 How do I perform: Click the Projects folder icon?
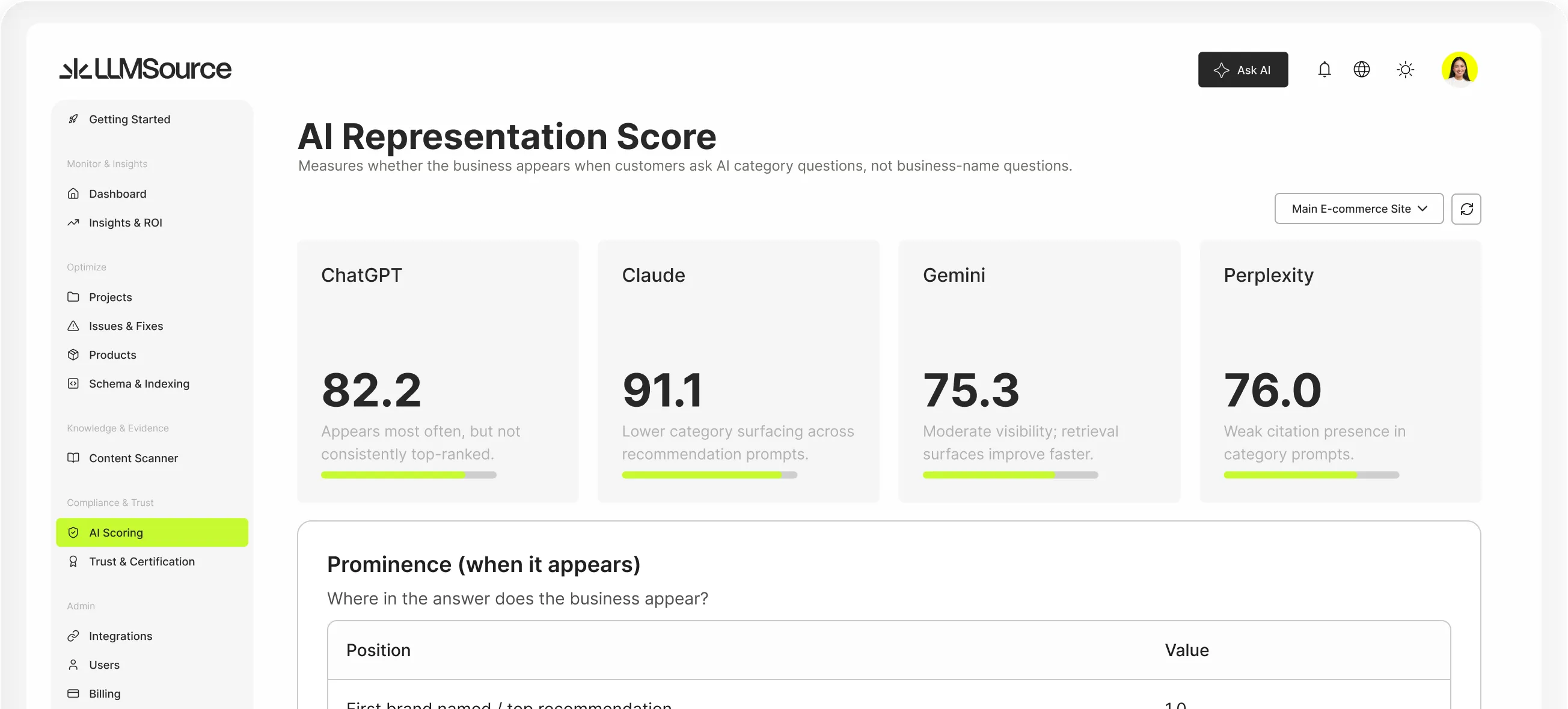click(x=73, y=297)
